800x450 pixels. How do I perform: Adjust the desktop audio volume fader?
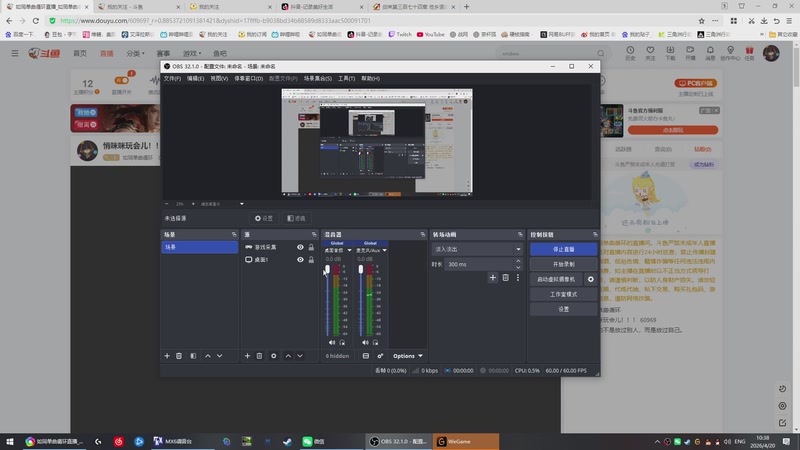[328, 269]
